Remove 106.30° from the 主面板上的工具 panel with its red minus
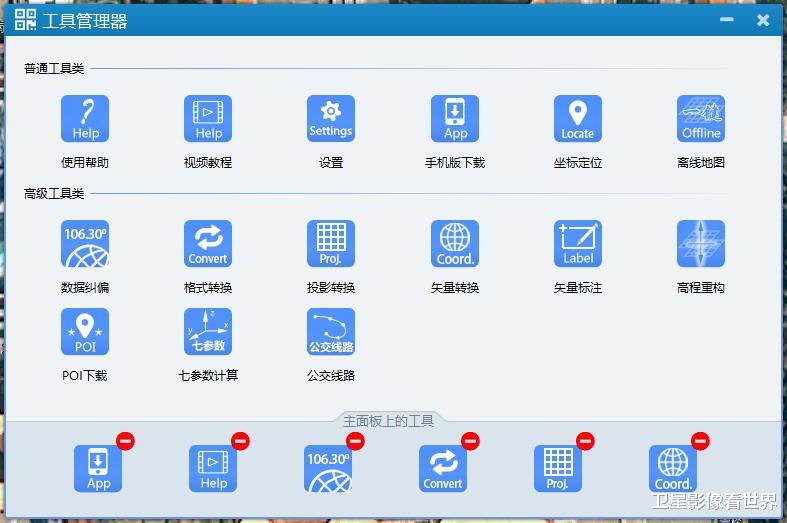Image resolution: width=787 pixels, height=523 pixels. [x=355, y=441]
